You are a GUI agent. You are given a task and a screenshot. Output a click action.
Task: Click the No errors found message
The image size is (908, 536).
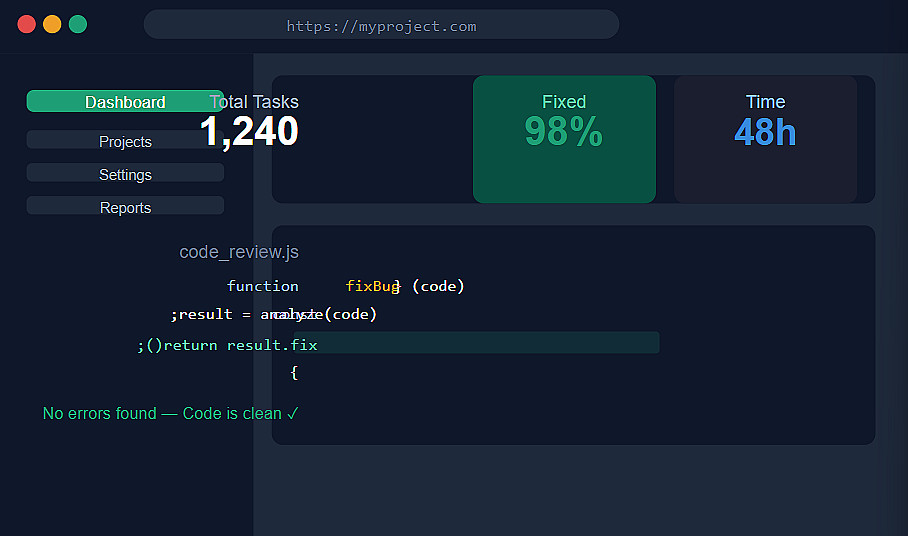pos(171,413)
